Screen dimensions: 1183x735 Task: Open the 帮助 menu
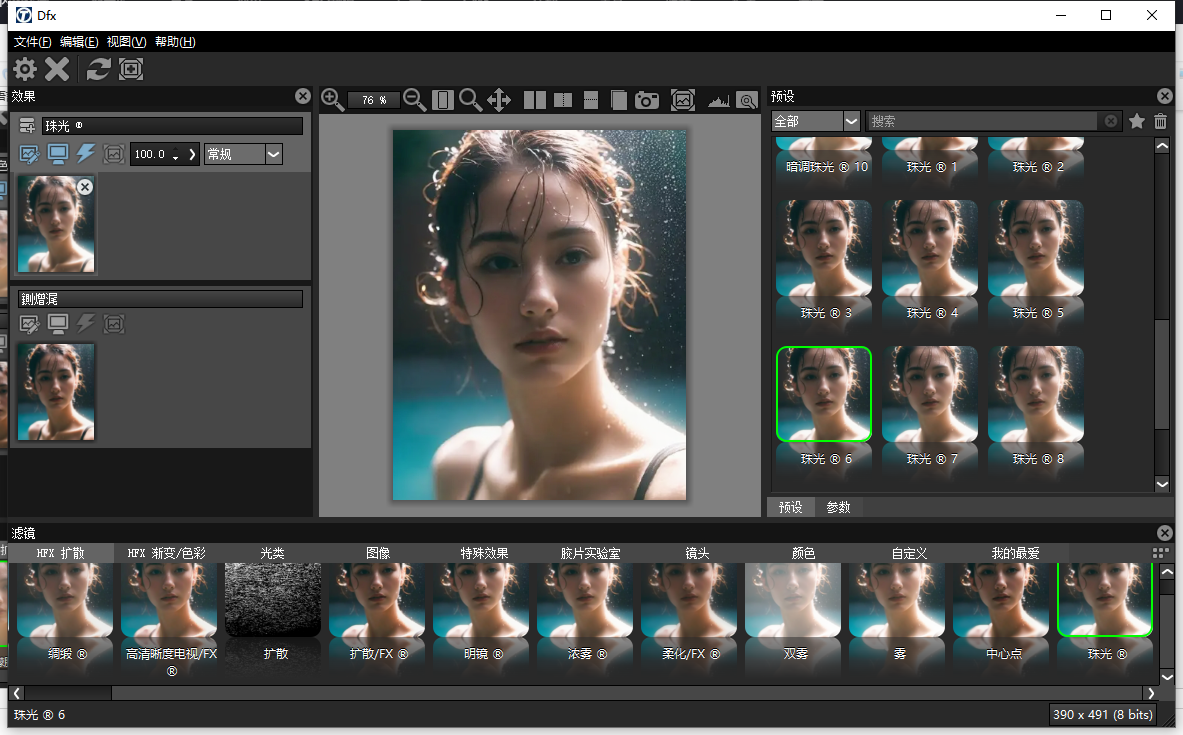(x=175, y=42)
